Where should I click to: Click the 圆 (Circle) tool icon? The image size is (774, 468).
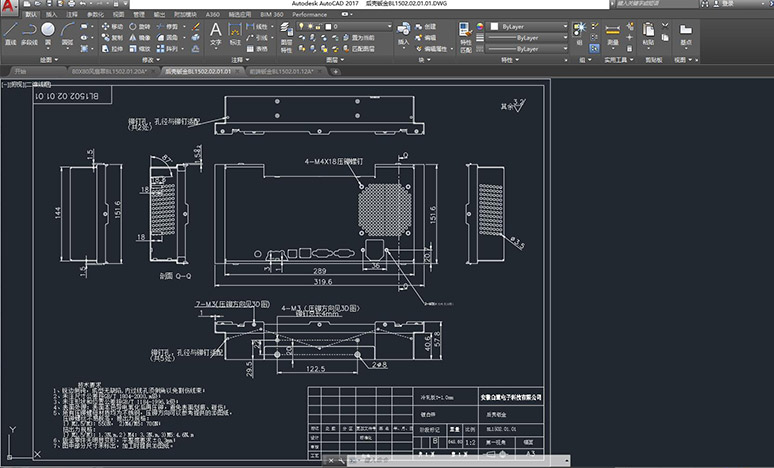(x=49, y=30)
